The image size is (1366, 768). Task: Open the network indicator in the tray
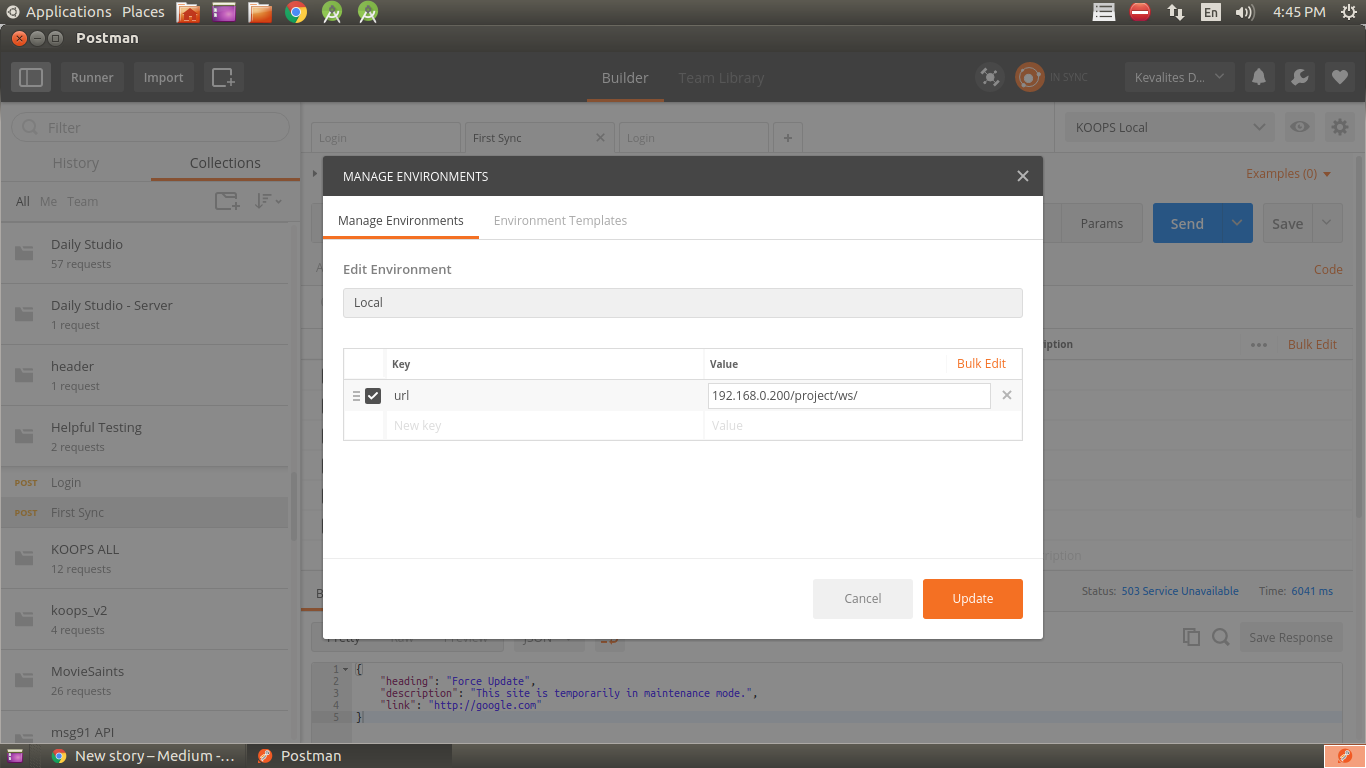click(x=1176, y=12)
